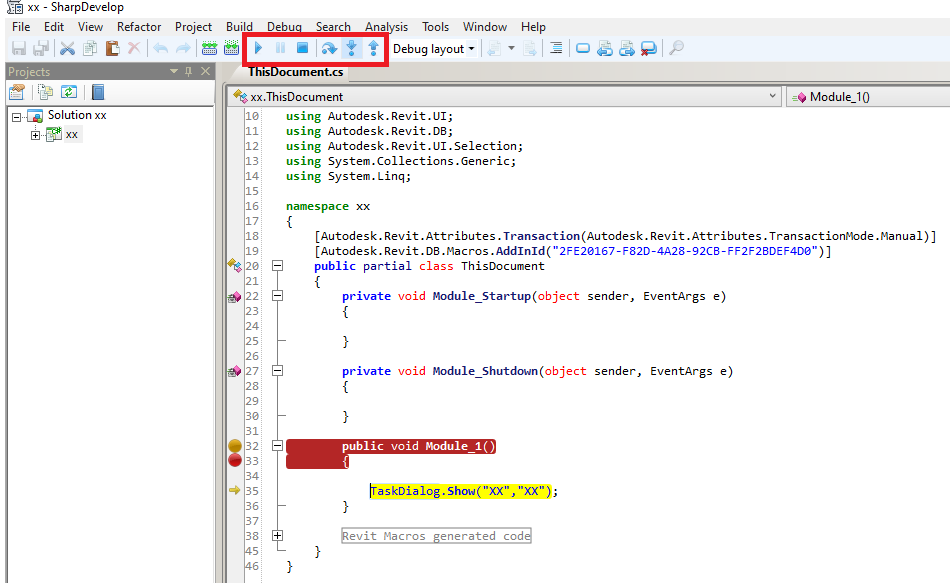This screenshot has height=583, width=950.
Task: Toggle the breakpoint marker on line 32
Action: [235, 446]
